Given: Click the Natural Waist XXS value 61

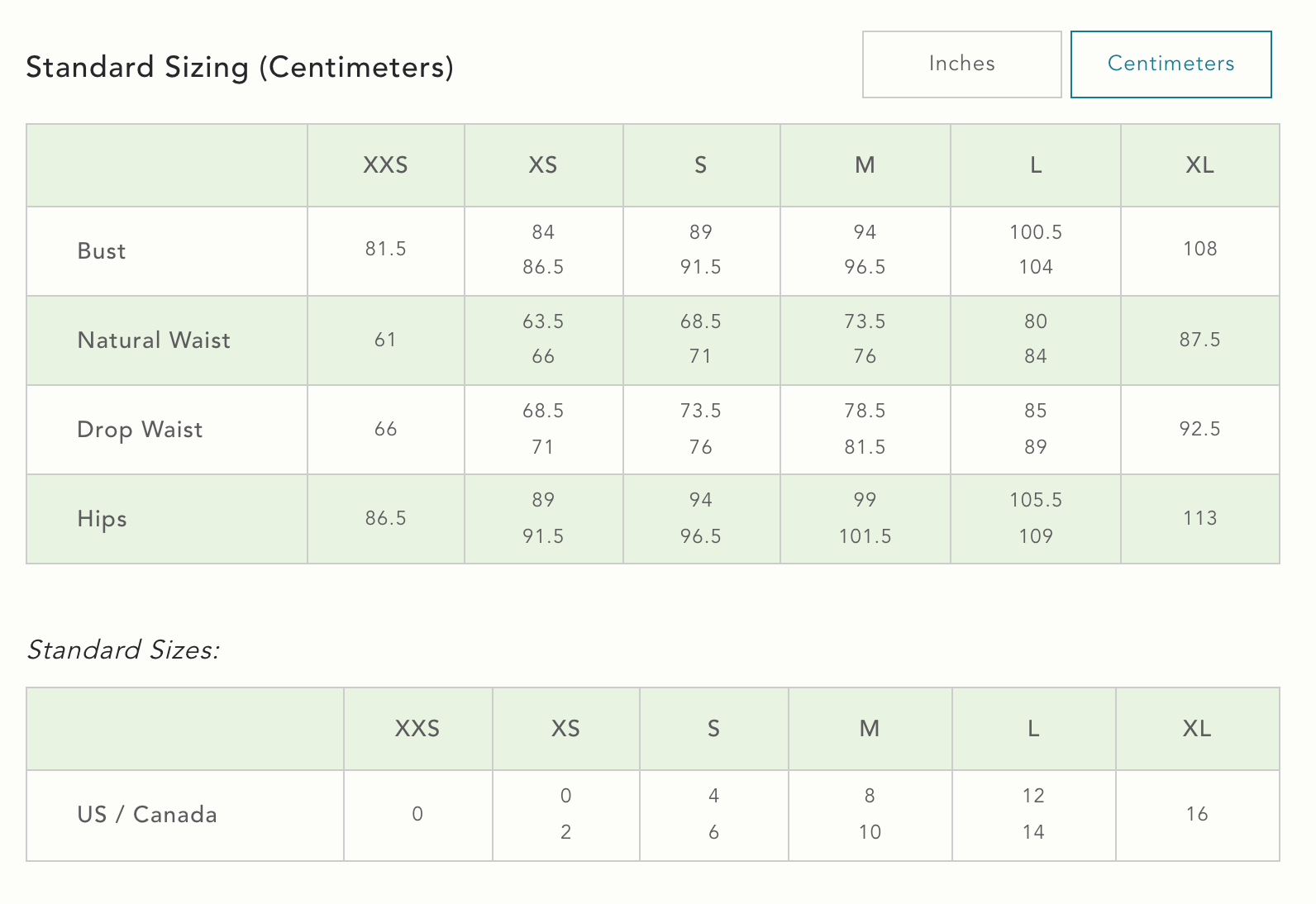Looking at the screenshot, I should [385, 340].
